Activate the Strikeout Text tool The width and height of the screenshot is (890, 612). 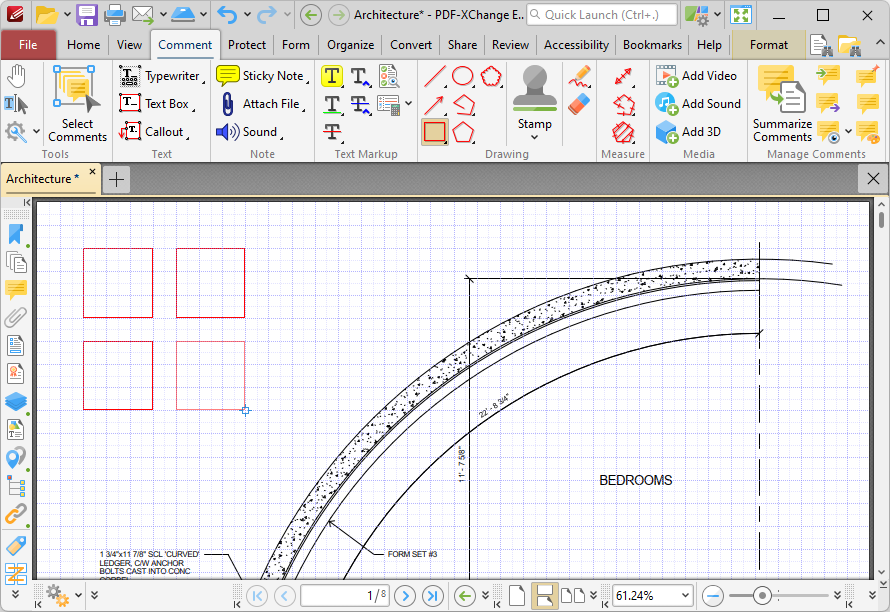(332, 132)
